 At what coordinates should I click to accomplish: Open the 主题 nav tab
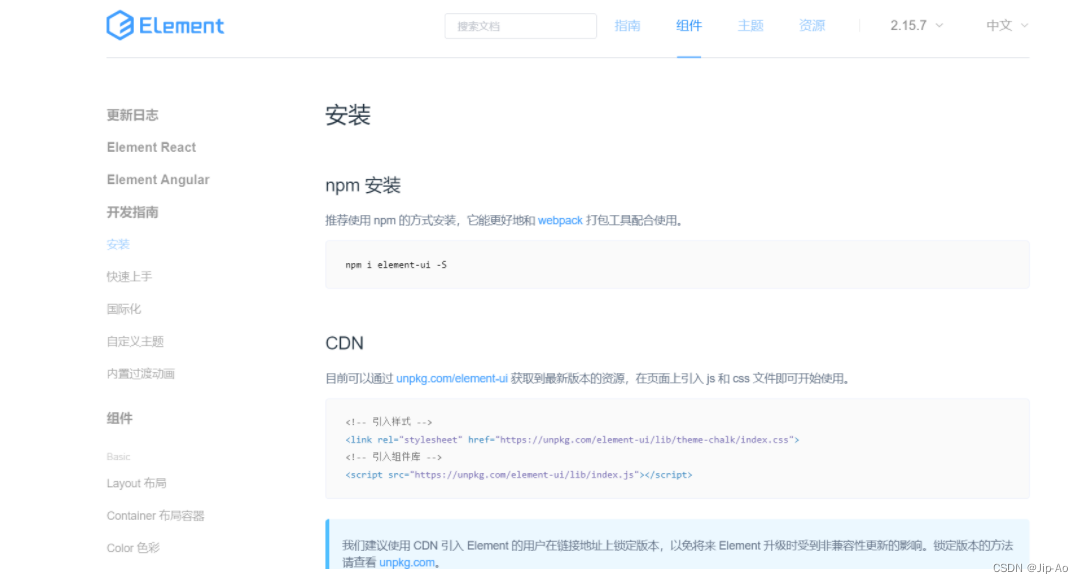click(x=750, y=26)
